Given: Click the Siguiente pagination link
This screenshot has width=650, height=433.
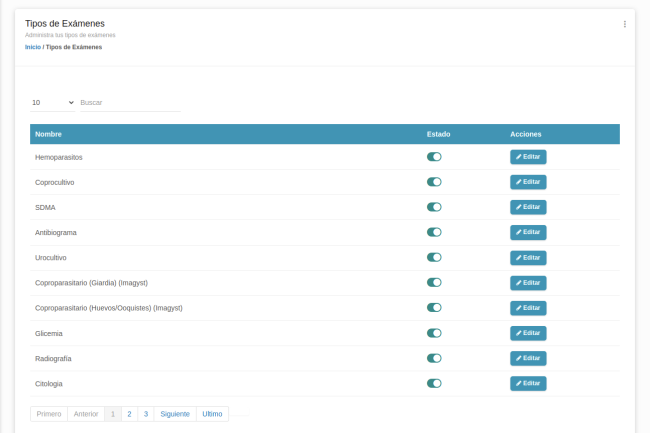Looking at the screenshot, I should coord(175,414).
